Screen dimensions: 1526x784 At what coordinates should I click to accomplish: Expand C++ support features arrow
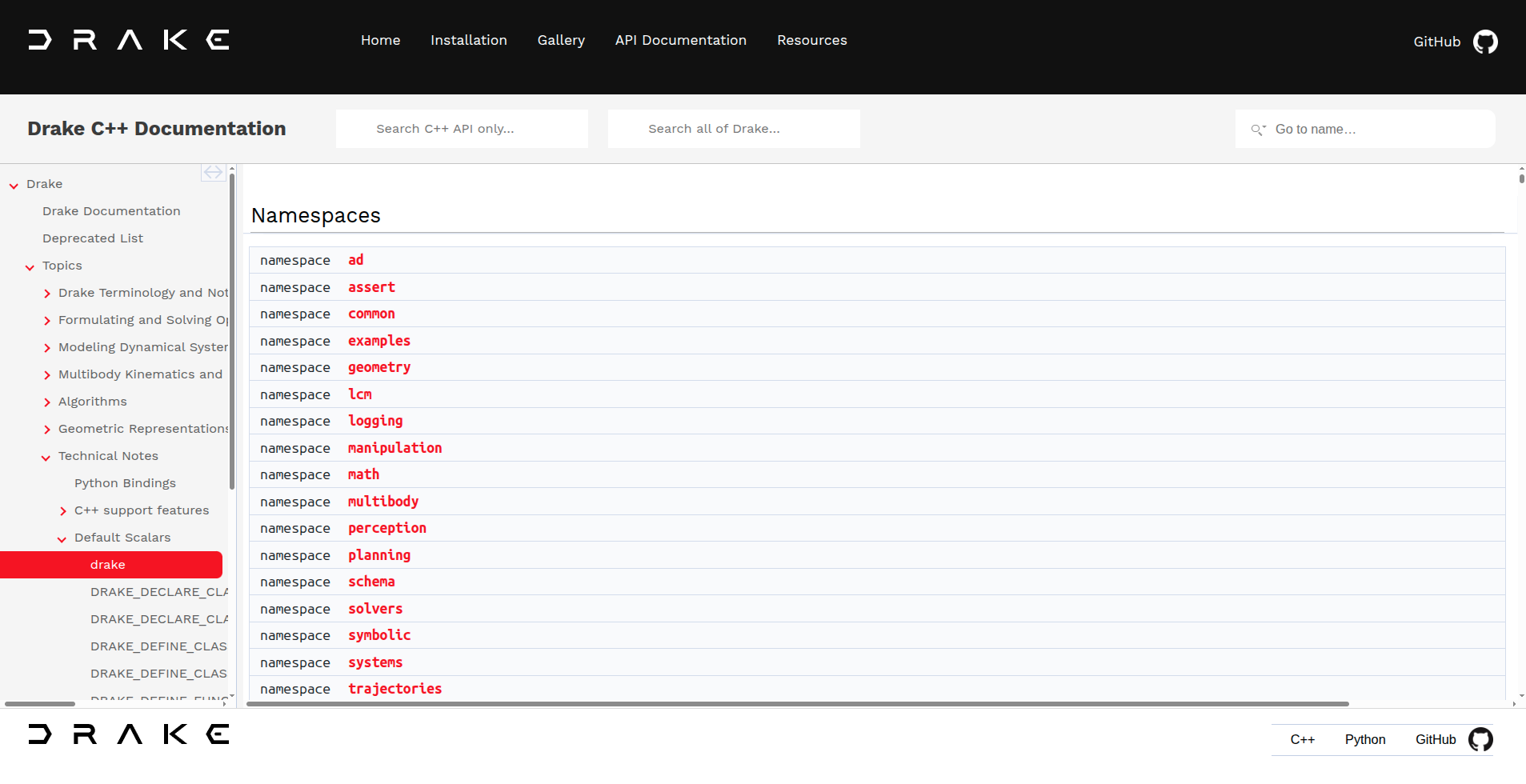point(63,511)
